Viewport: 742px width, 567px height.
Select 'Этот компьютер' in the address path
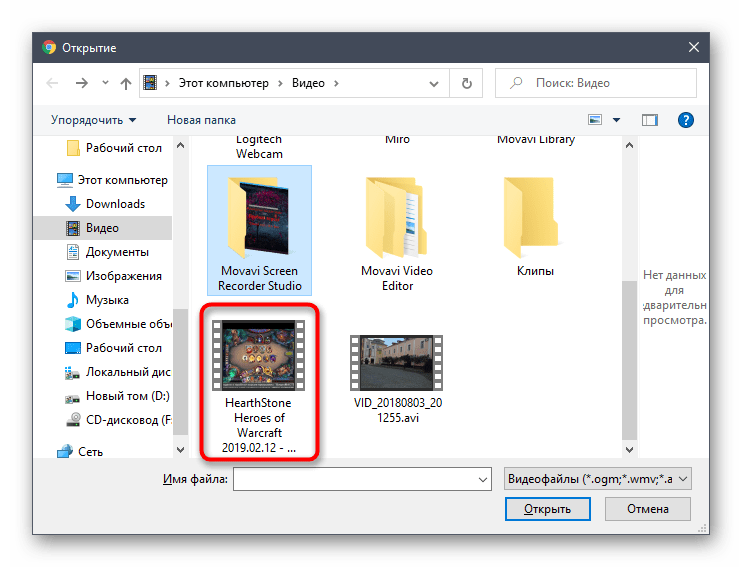[x=223, y=83]
